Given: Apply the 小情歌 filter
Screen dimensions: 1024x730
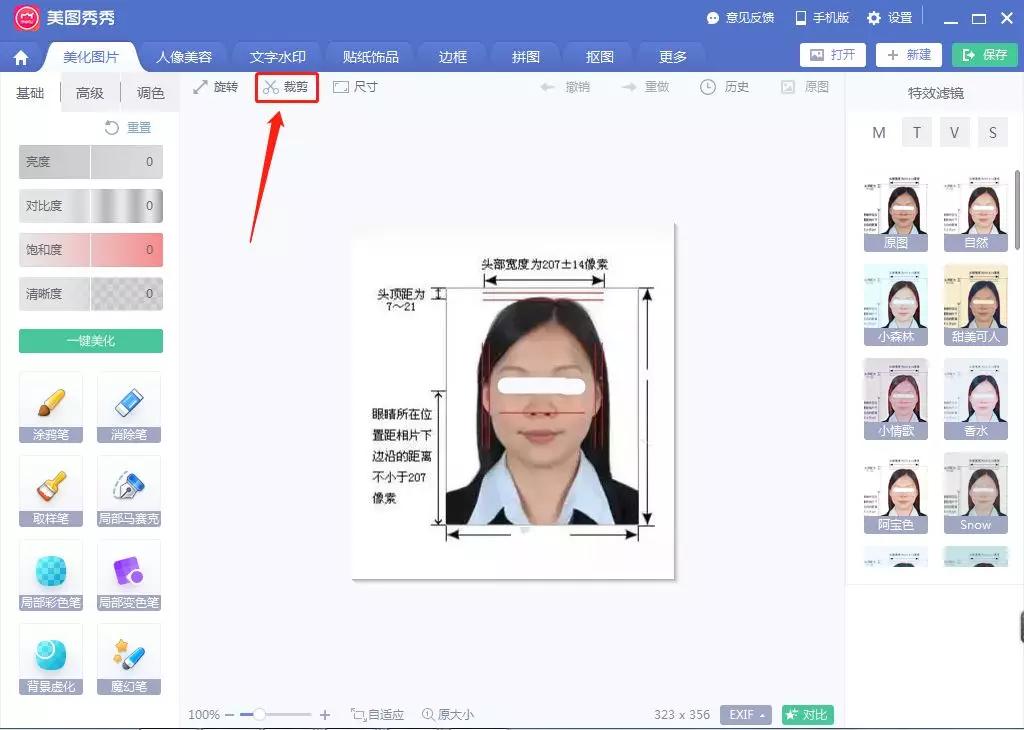Looking at the screenshot, I should (895, 400).
